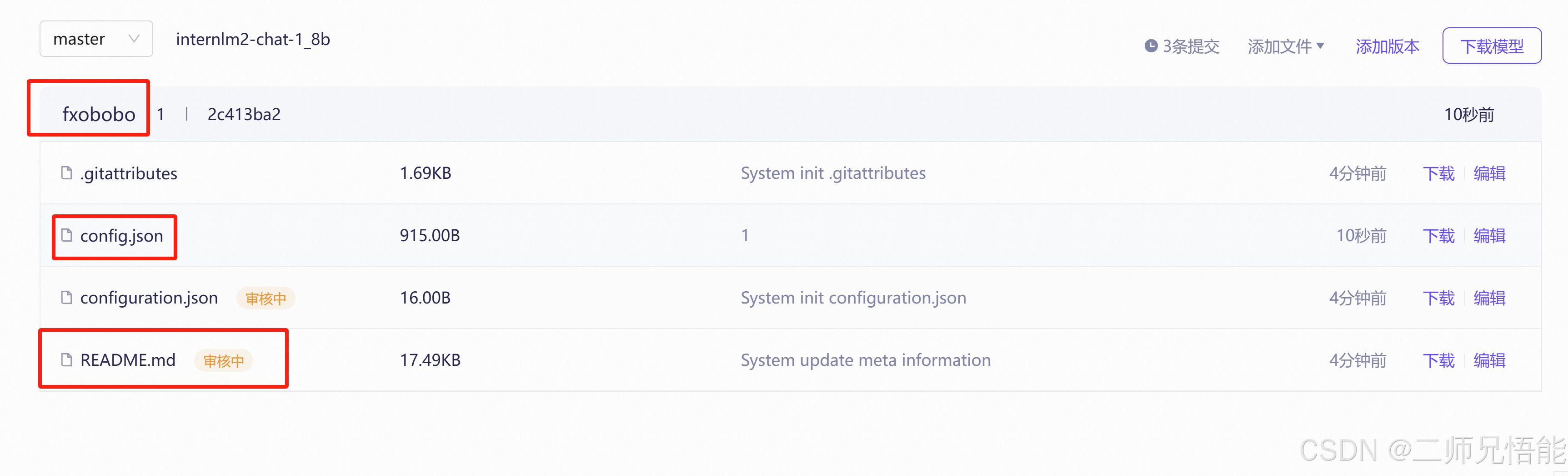This screenshot has height=476, width=1568.
Task: Click the 审核中 badge on configuration.json
Action: click(266, 298)
